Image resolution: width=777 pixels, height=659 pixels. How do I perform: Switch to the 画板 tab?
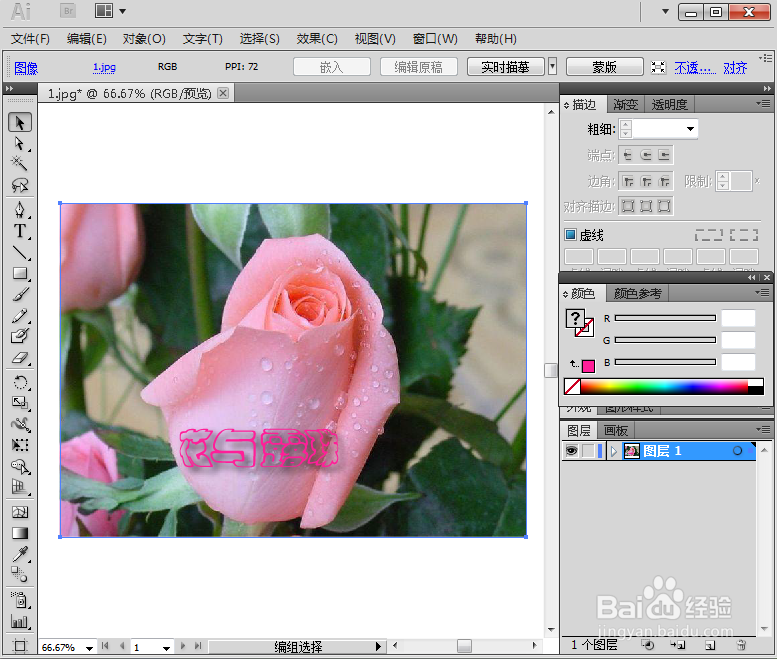(616, 430)
